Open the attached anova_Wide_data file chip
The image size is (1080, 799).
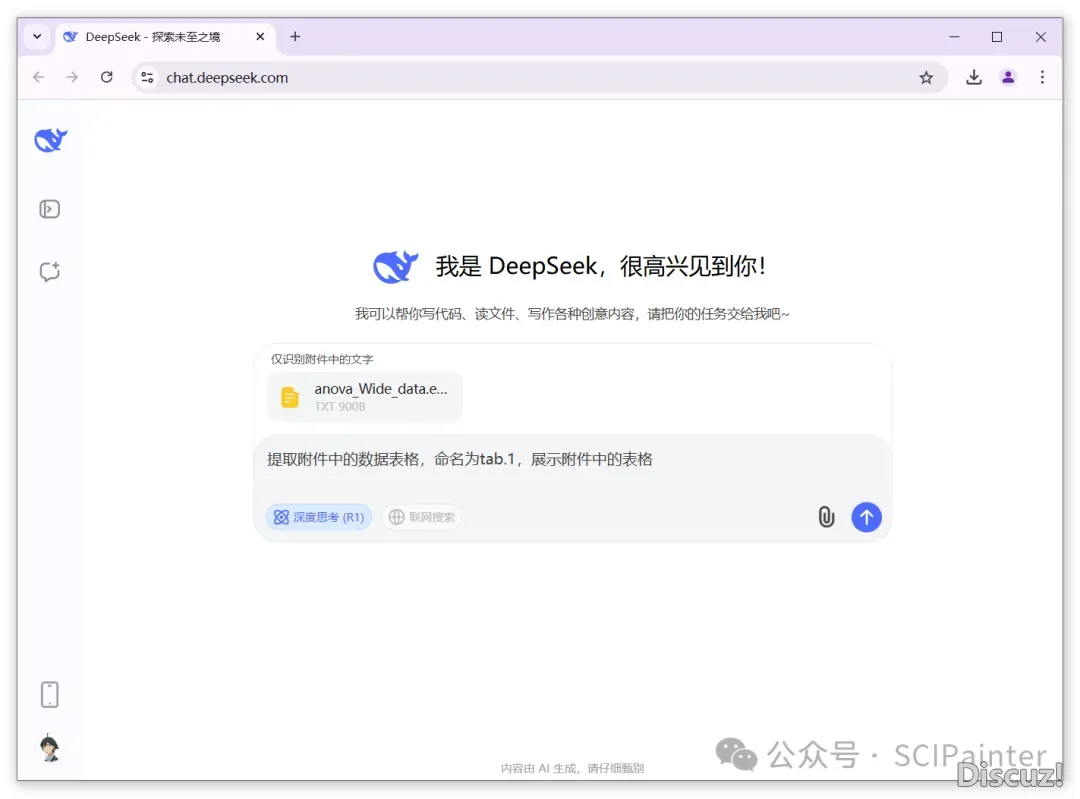365,397
